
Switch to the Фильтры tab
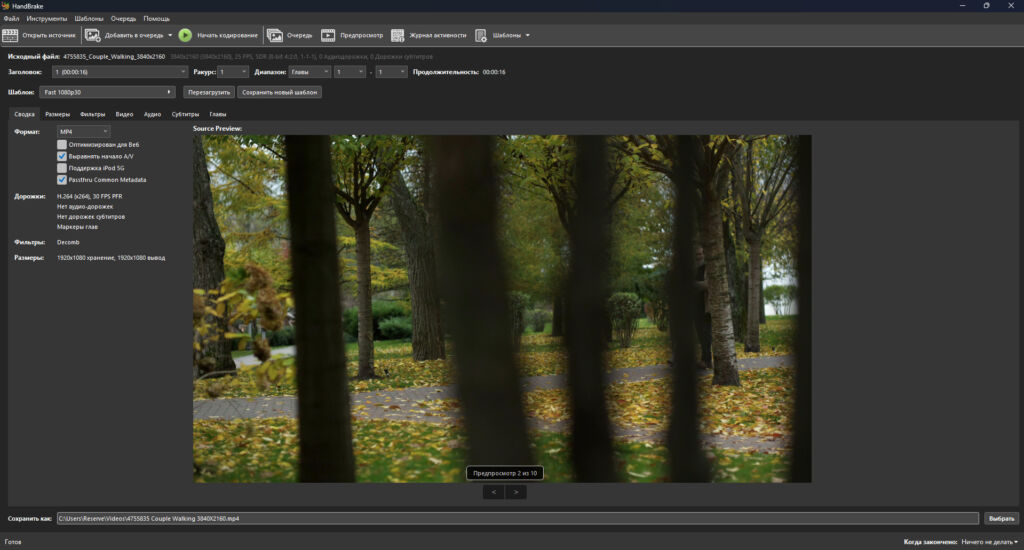(x=93, y=114)
